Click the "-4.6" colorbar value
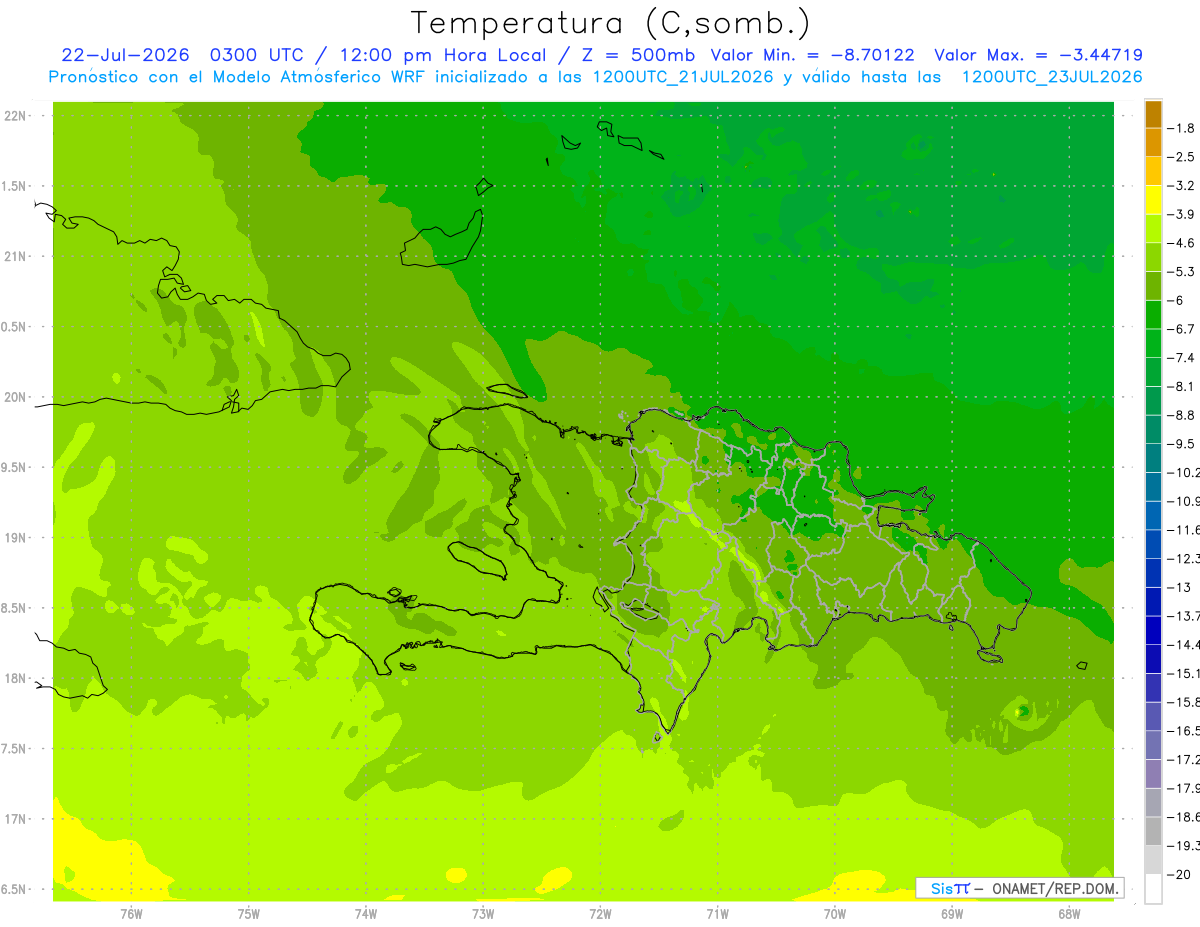Viewport: 1200px width, 927px height. pos(1181,243)
